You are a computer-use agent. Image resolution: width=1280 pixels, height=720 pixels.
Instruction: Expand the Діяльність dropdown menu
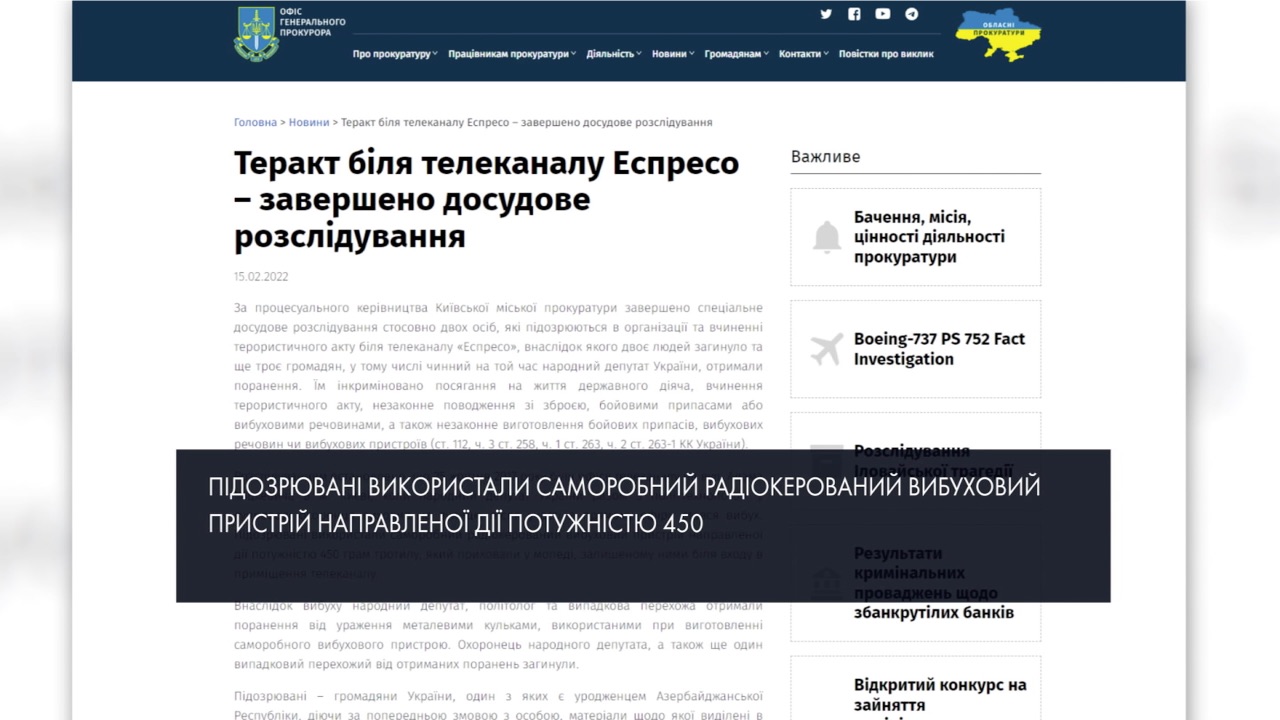click(x=614, y=54)
